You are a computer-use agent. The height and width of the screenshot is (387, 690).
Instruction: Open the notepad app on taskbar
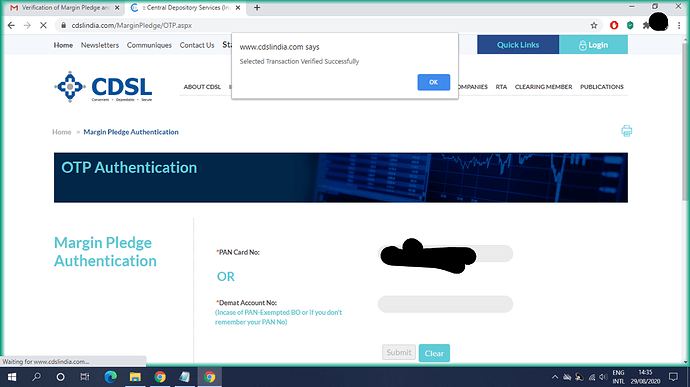184,377
